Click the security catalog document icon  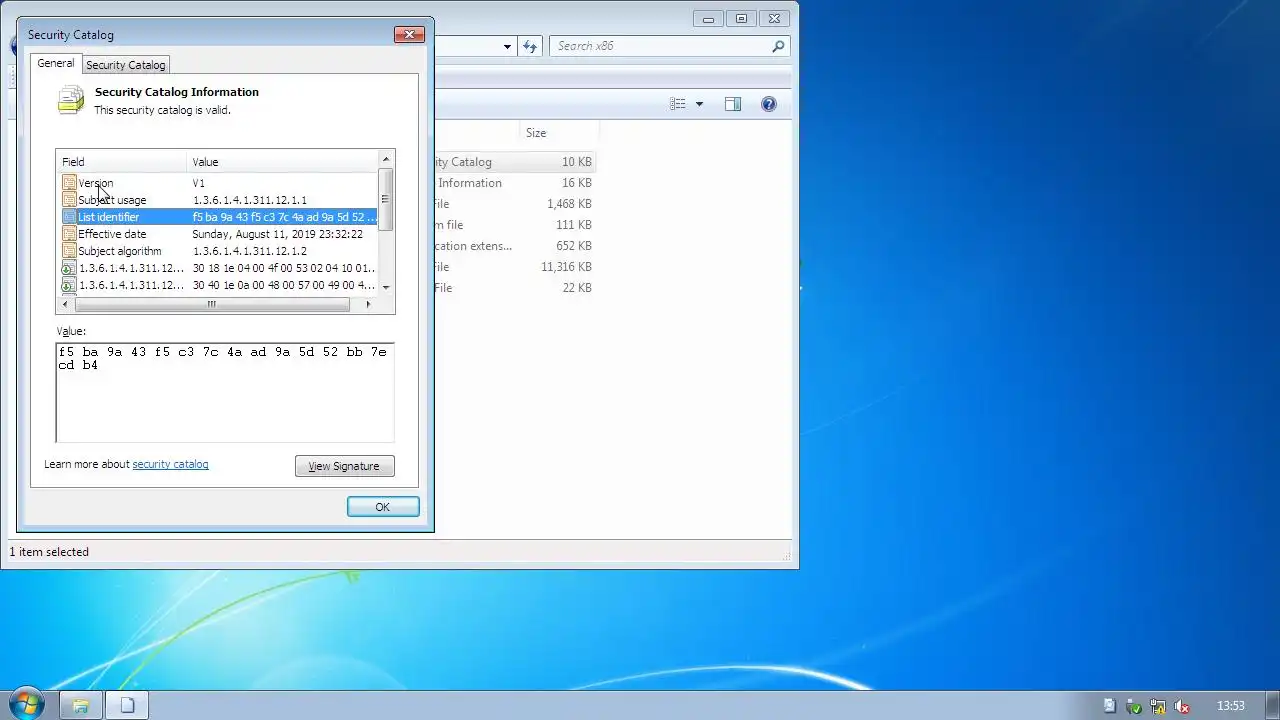pos(70,100)
